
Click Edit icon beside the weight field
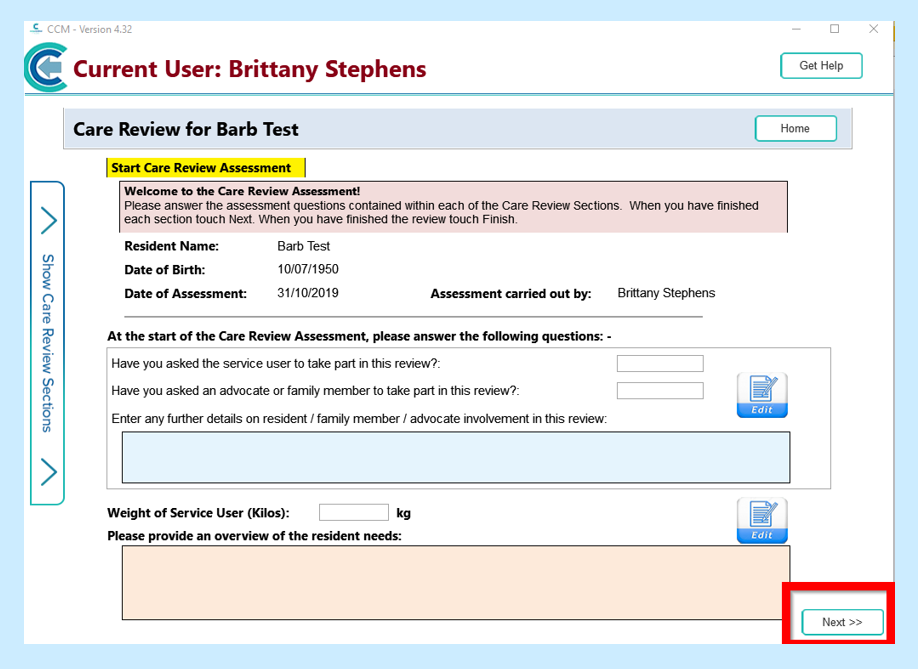[762, 520]
